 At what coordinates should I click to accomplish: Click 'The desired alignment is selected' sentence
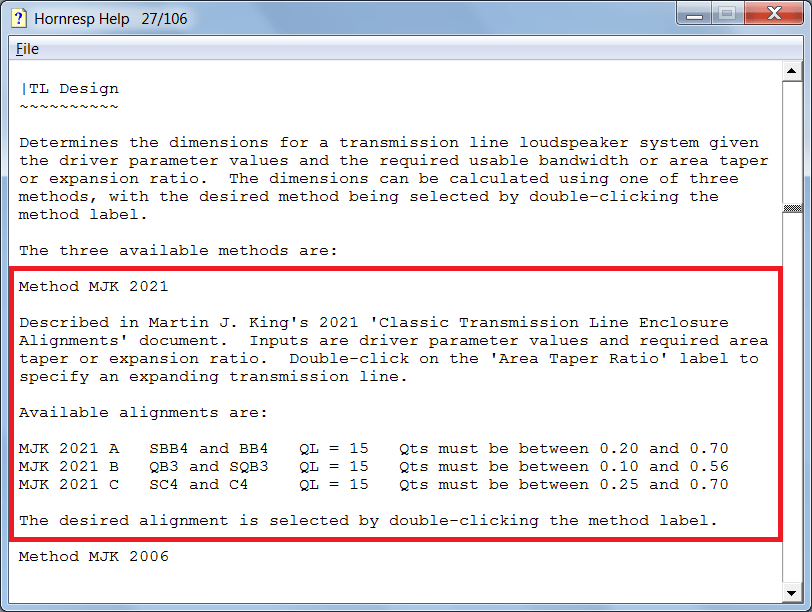click(368, 520)
